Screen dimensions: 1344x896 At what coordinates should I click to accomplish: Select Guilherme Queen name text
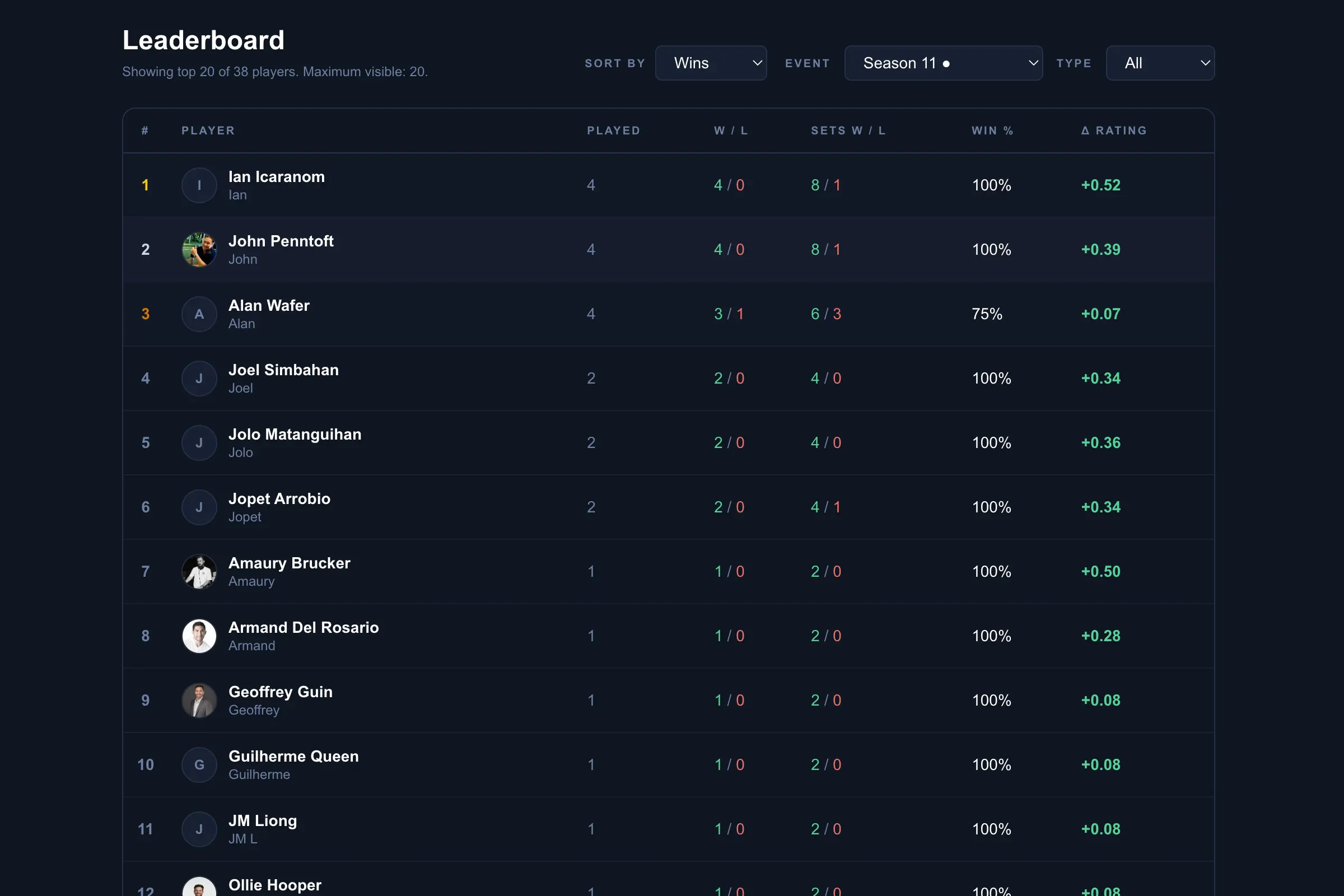tap(293, 756)
